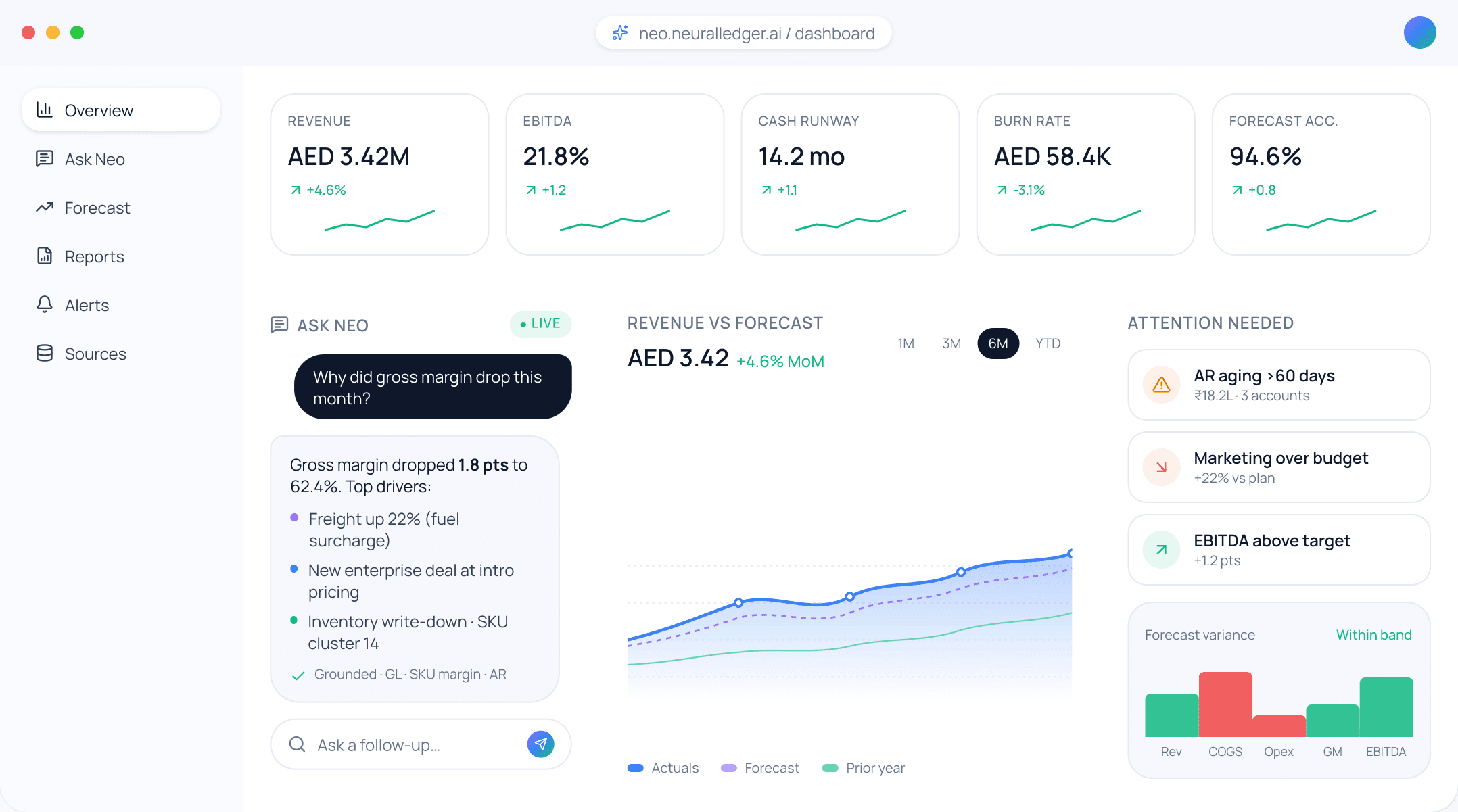Open the Alerts section
The height and width of the screenshot is (812, 1458).
[x=120, y=305]
